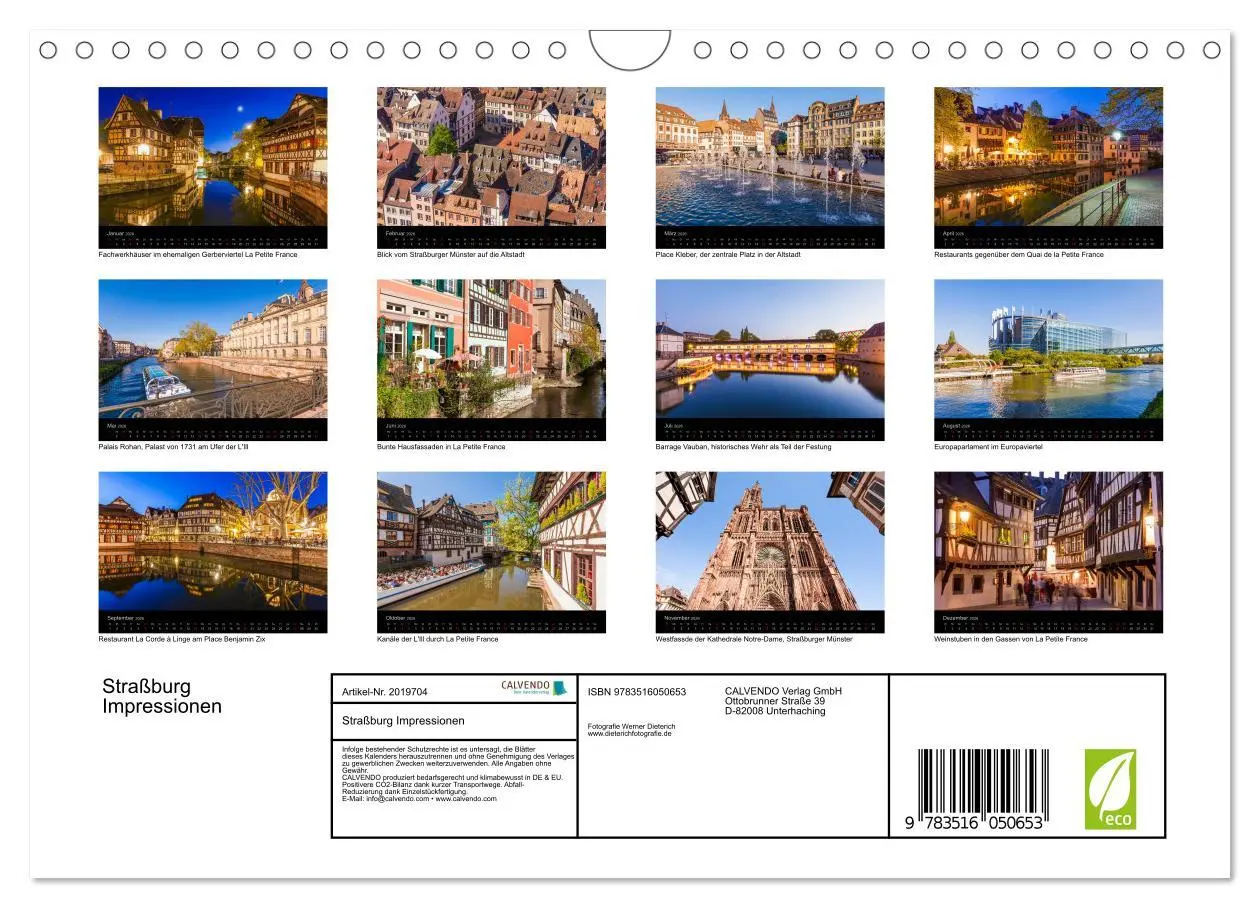
Task: Open the August Europaparlament photo
Action: coord(1048,348)
